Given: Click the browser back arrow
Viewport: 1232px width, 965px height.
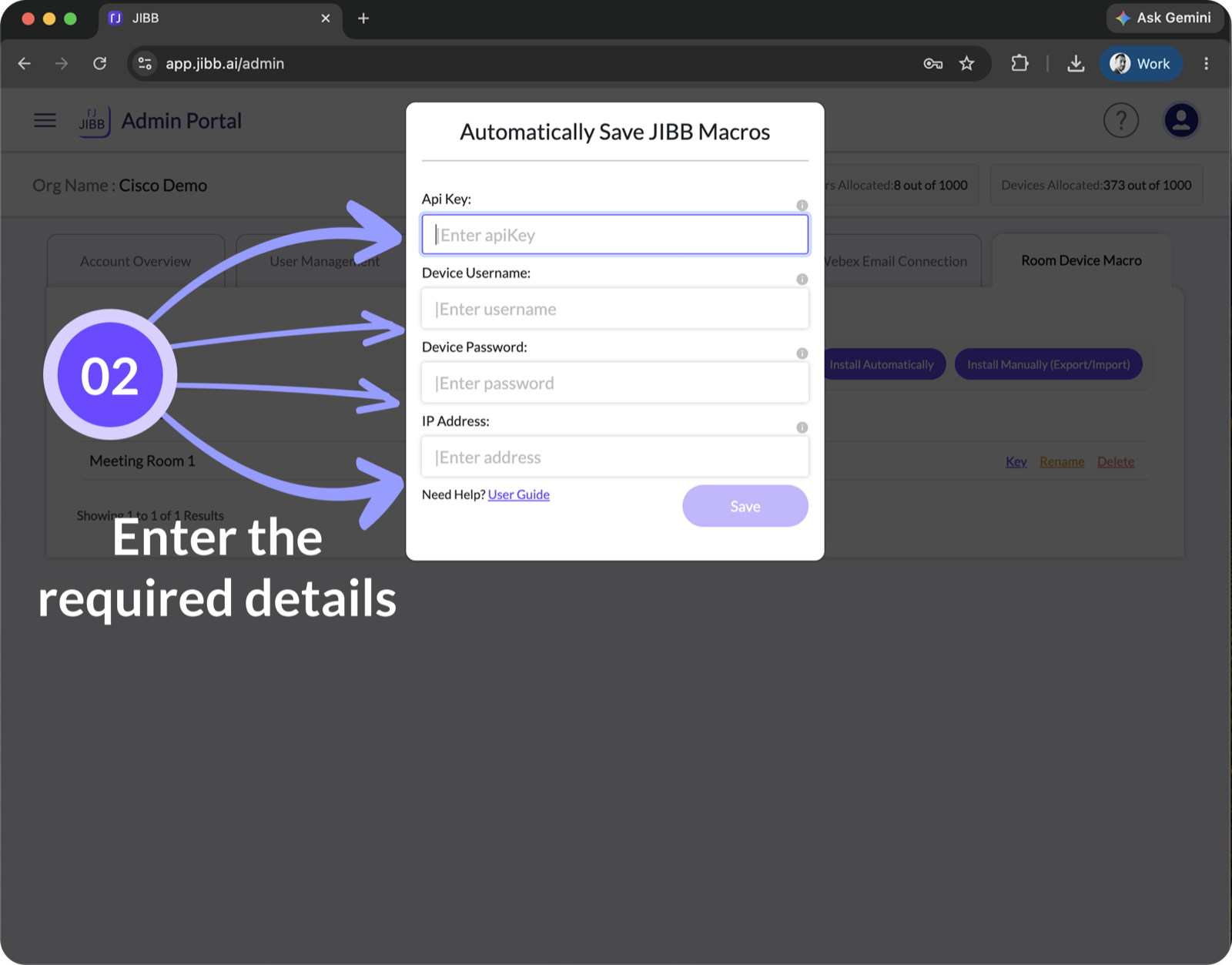Looking at the screenshot, I should 25,64.
